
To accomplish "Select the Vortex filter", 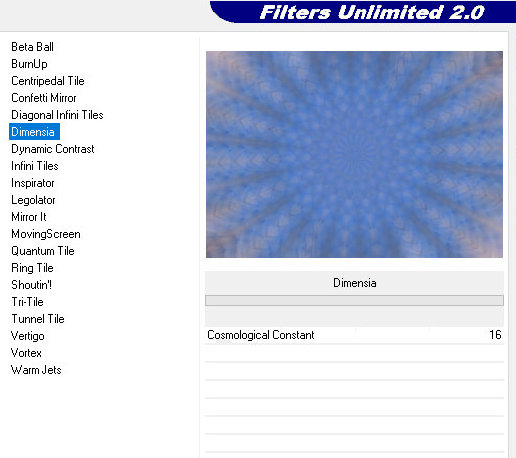I will (26, 353).
